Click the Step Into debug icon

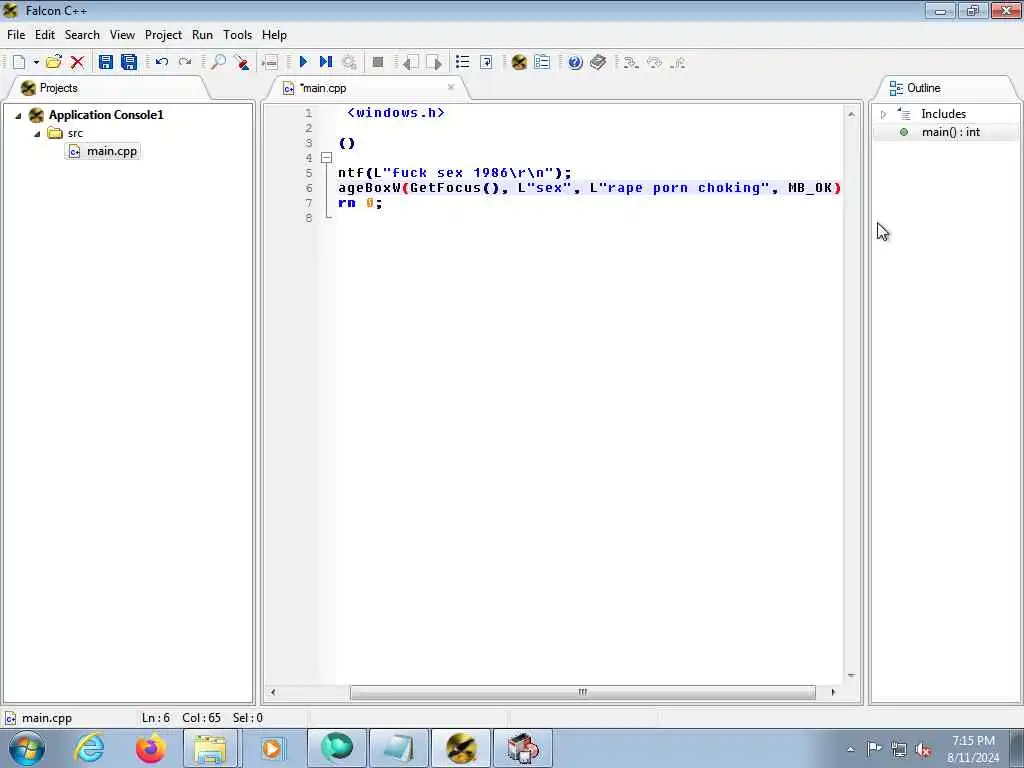631,62
